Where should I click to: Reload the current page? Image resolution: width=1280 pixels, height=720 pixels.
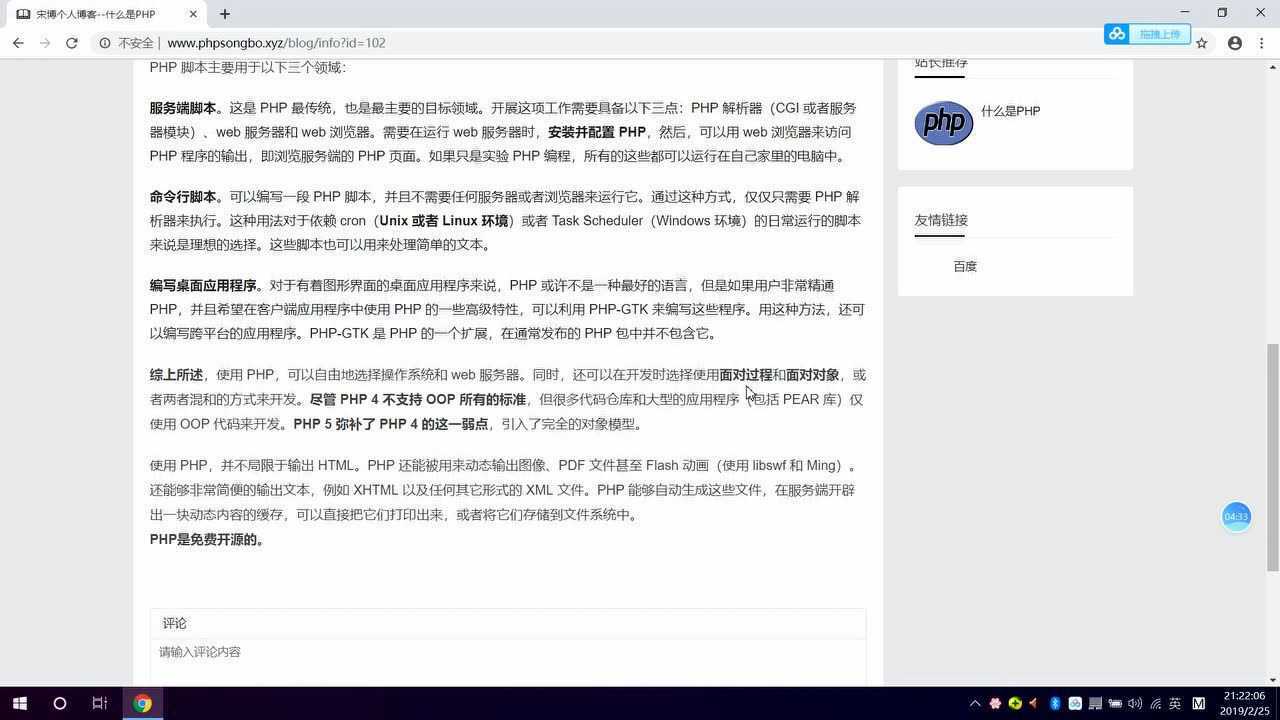click(72, 43)
